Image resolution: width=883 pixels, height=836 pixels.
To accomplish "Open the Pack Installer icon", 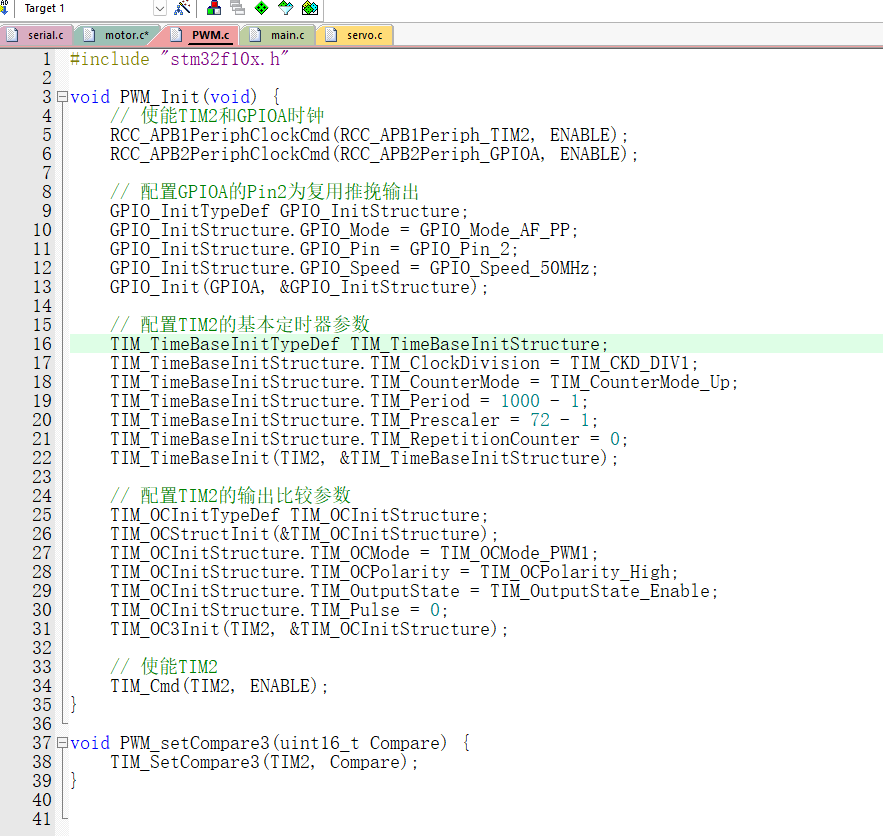I will (310, 8).
